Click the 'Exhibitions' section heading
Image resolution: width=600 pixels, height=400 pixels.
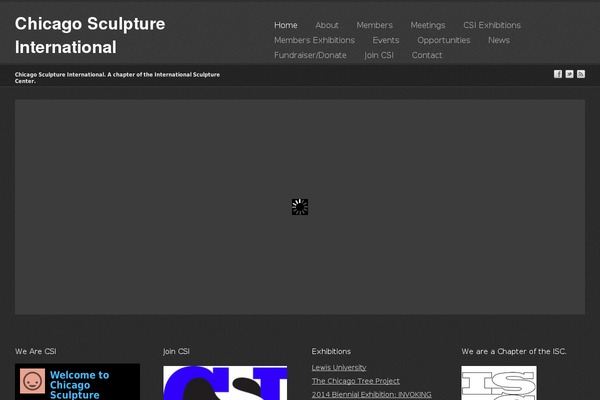click(331, 351)
